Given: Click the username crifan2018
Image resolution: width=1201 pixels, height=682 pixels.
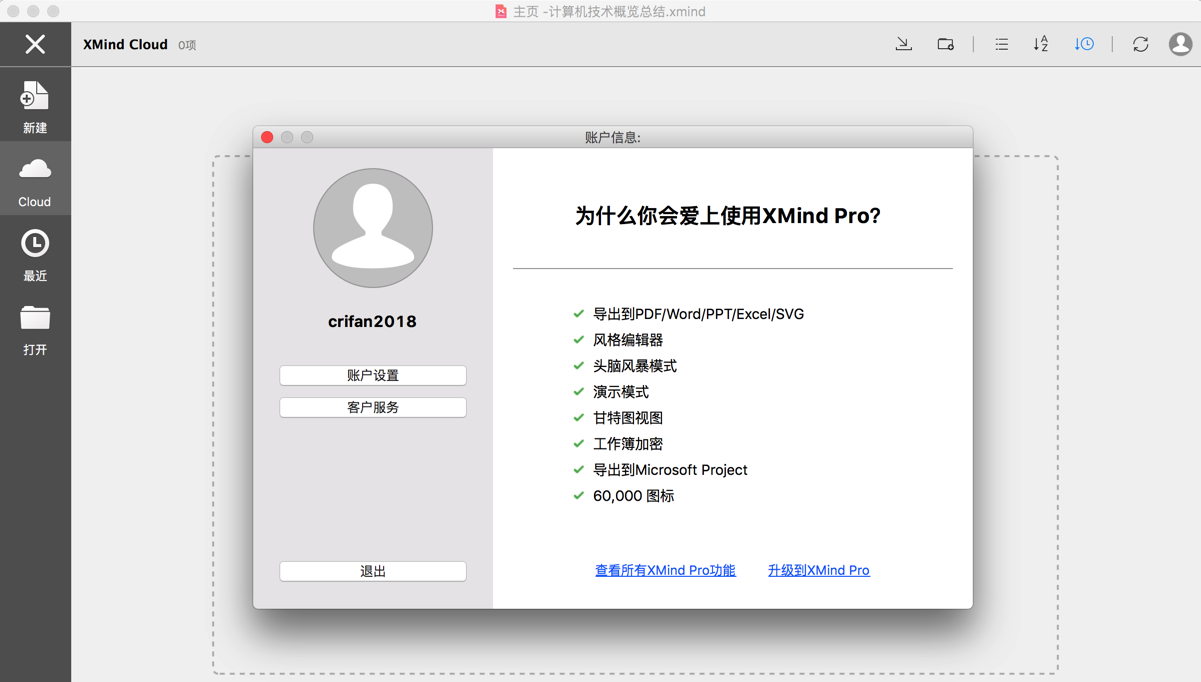Looking at the screenshot, I should 372,321.
